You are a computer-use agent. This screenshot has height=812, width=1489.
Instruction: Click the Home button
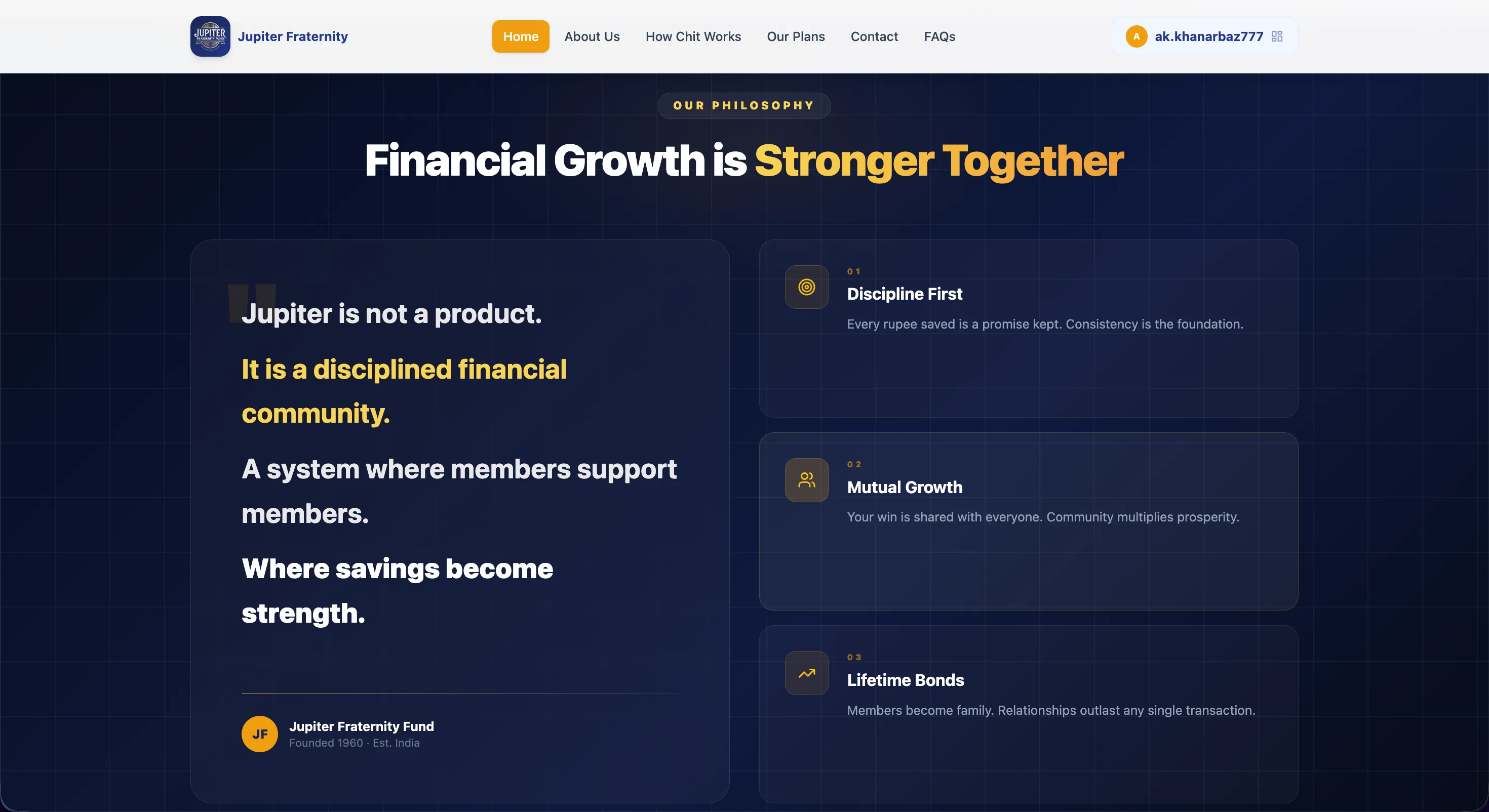520,36
